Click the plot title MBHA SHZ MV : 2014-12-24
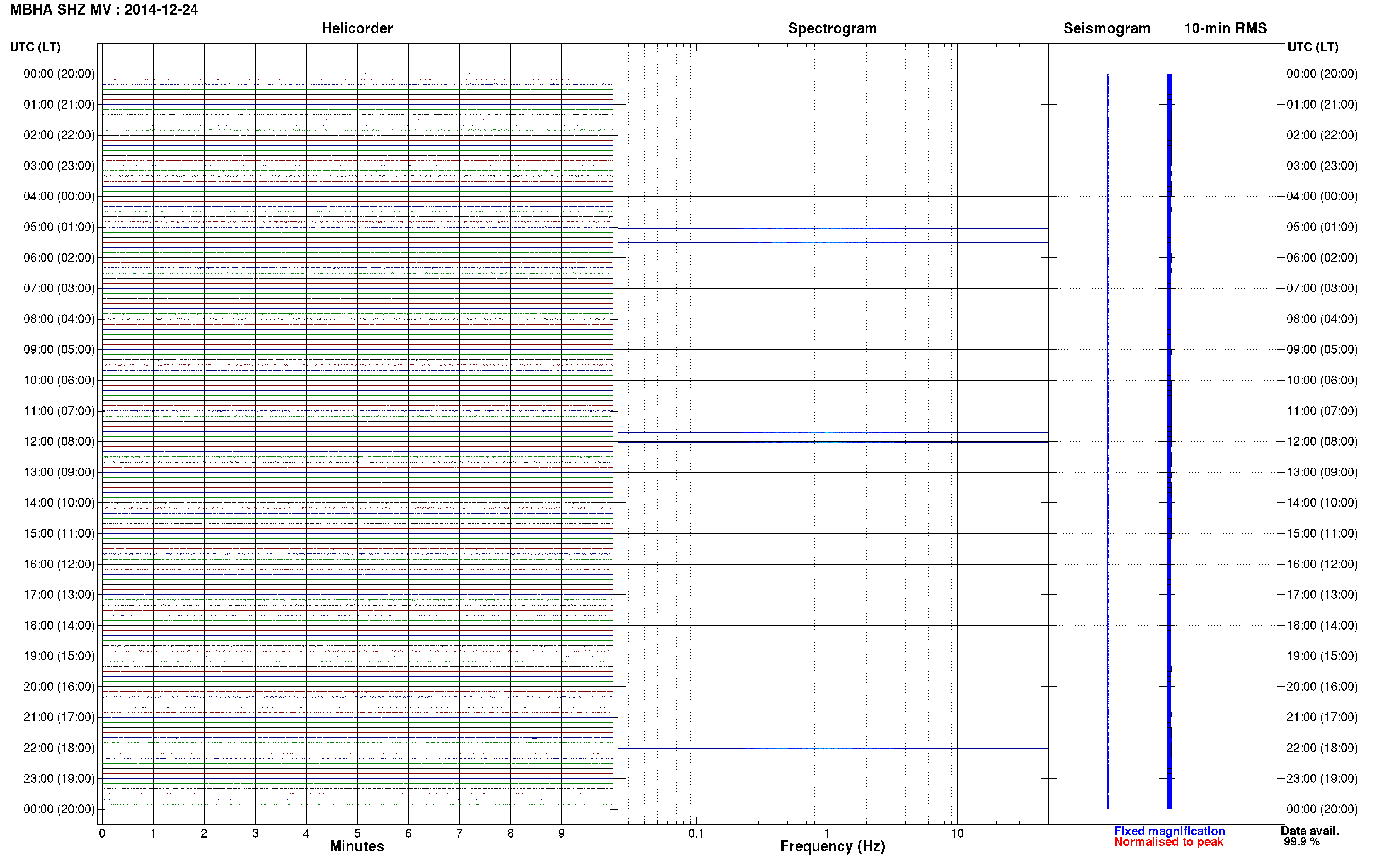 pyautogui.click(x=104, y=10)
